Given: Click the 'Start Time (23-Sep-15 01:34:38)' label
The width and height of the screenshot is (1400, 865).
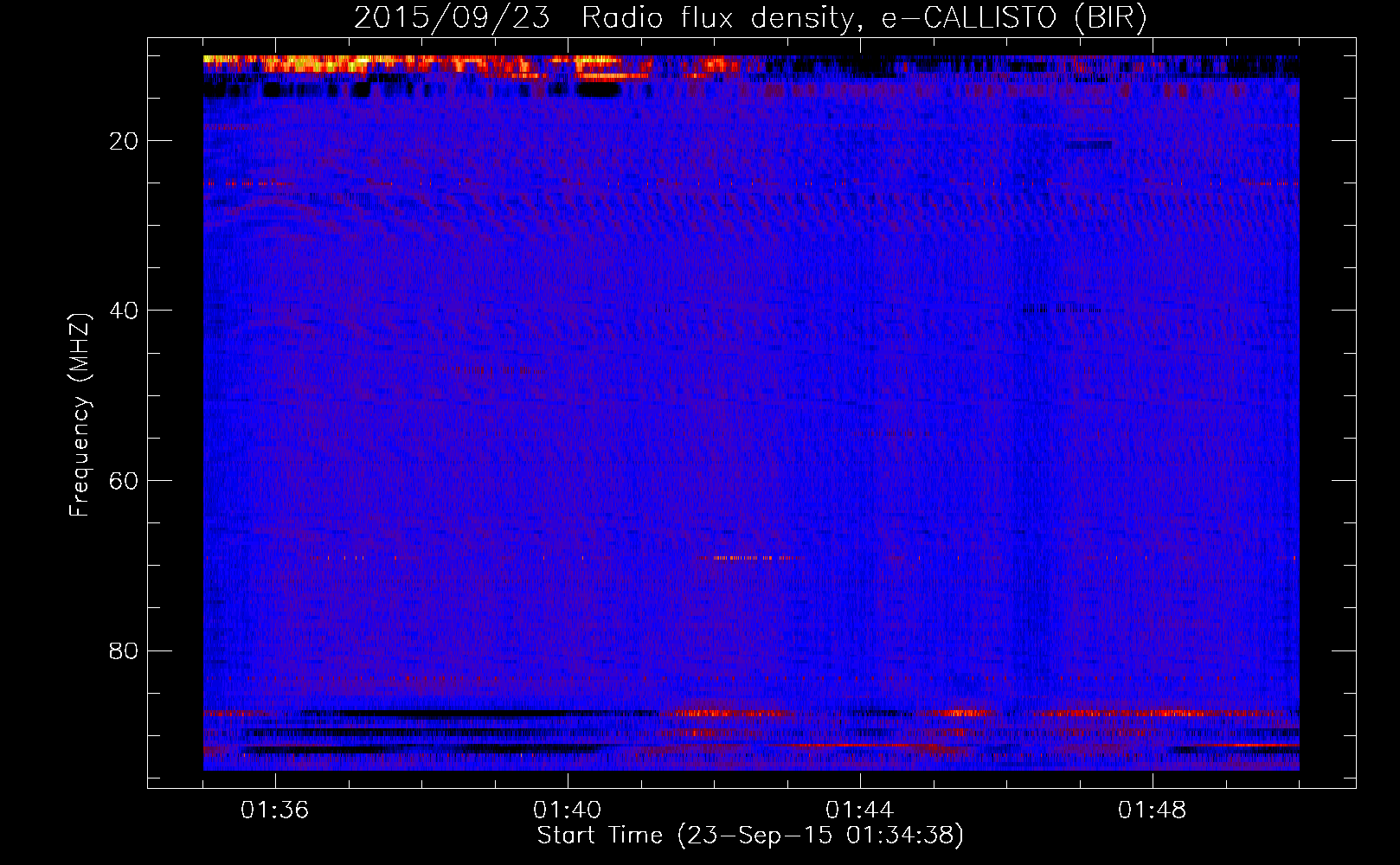Looking at the screenshot, I should (x=750, y=836).
